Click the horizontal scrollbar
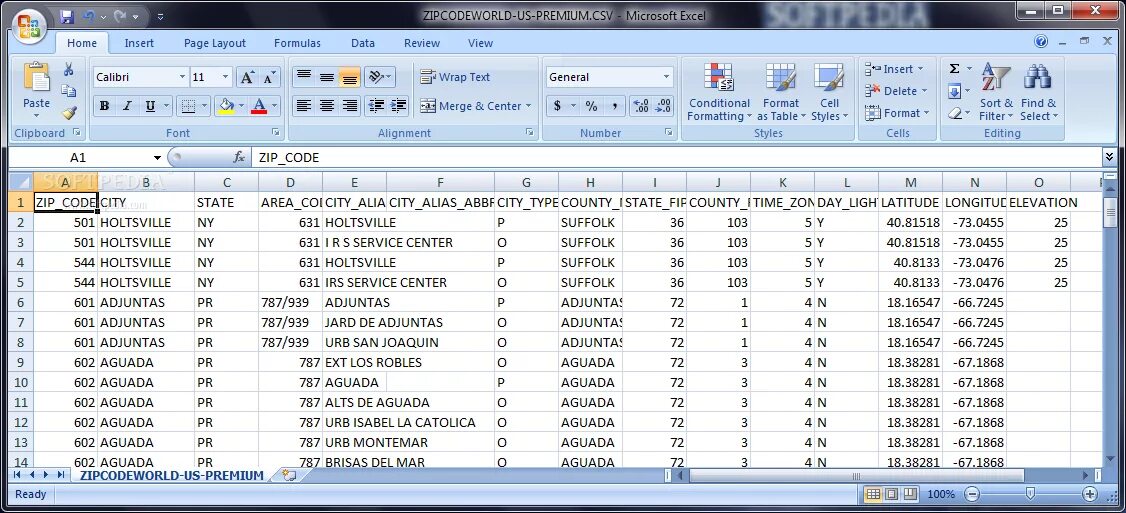1126x513 pixels. [x=856, y=476]
